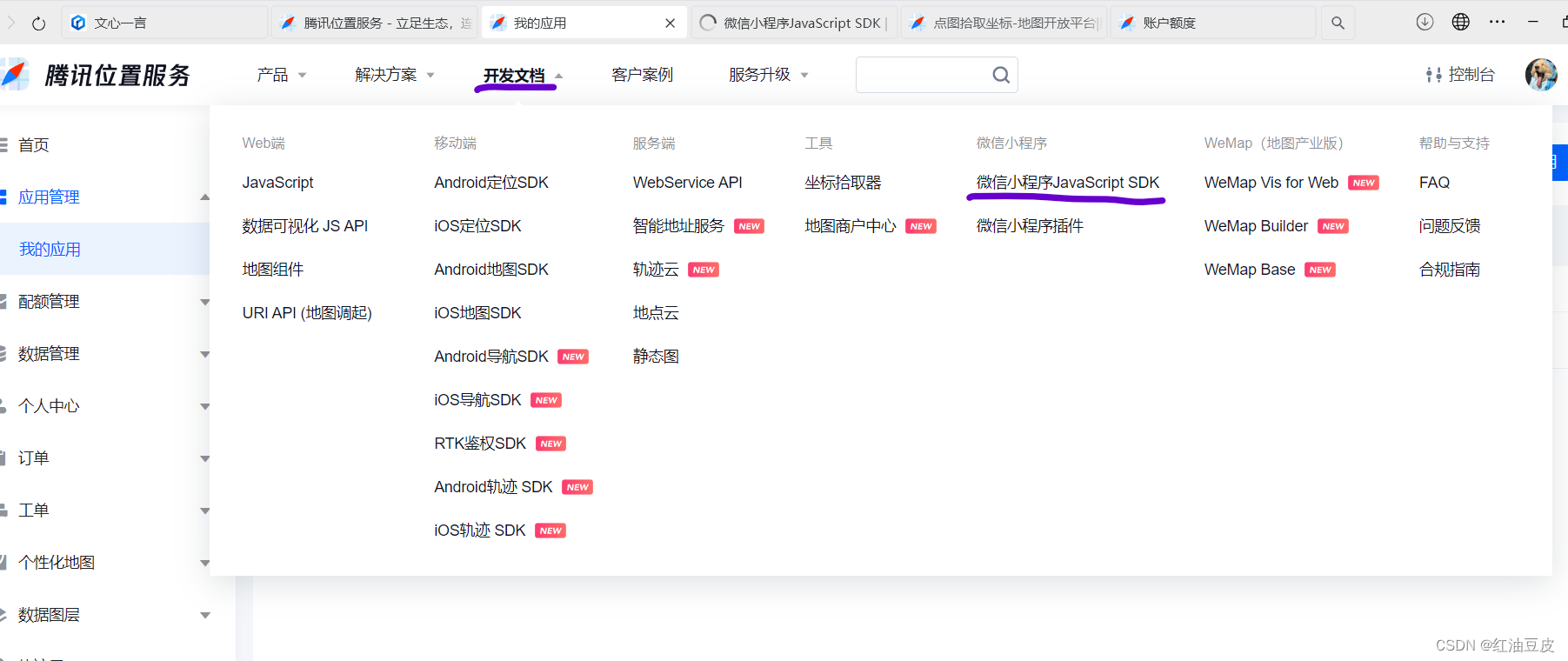
Task: Open the 静态图 link
Action: pyautogui.click(x=656, y=357)
